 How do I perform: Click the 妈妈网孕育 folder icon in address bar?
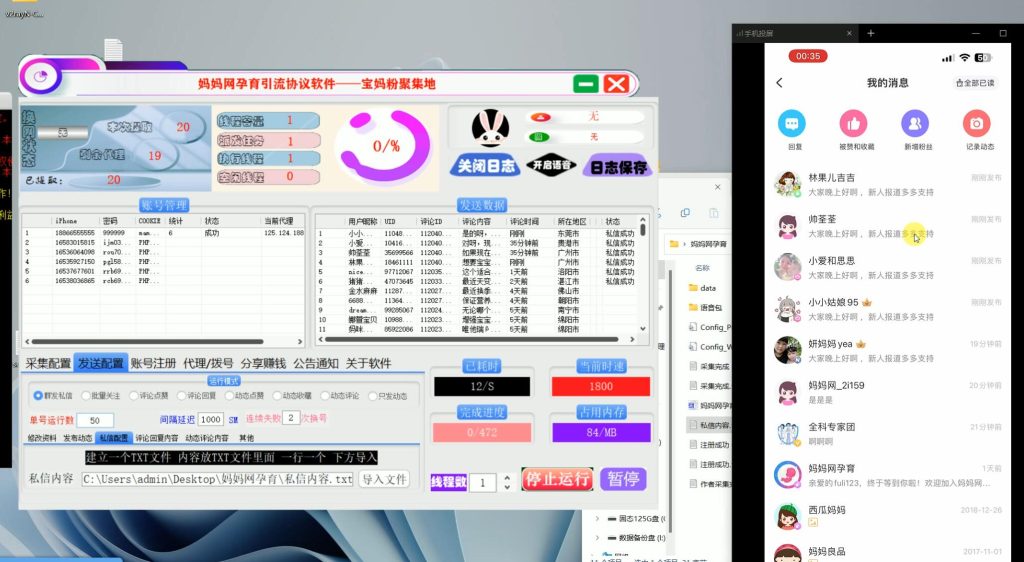coord(675,244)
